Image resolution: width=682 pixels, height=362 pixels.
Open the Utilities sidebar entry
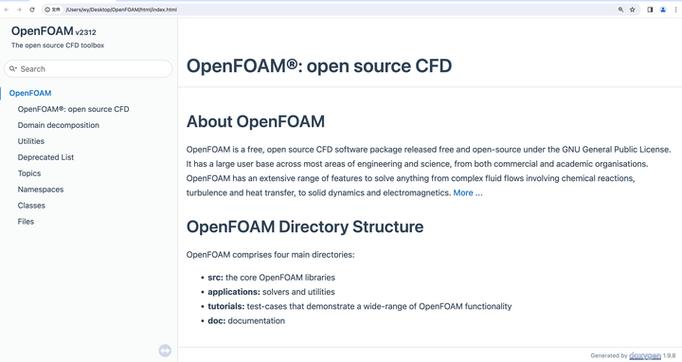tap(31, 141)
